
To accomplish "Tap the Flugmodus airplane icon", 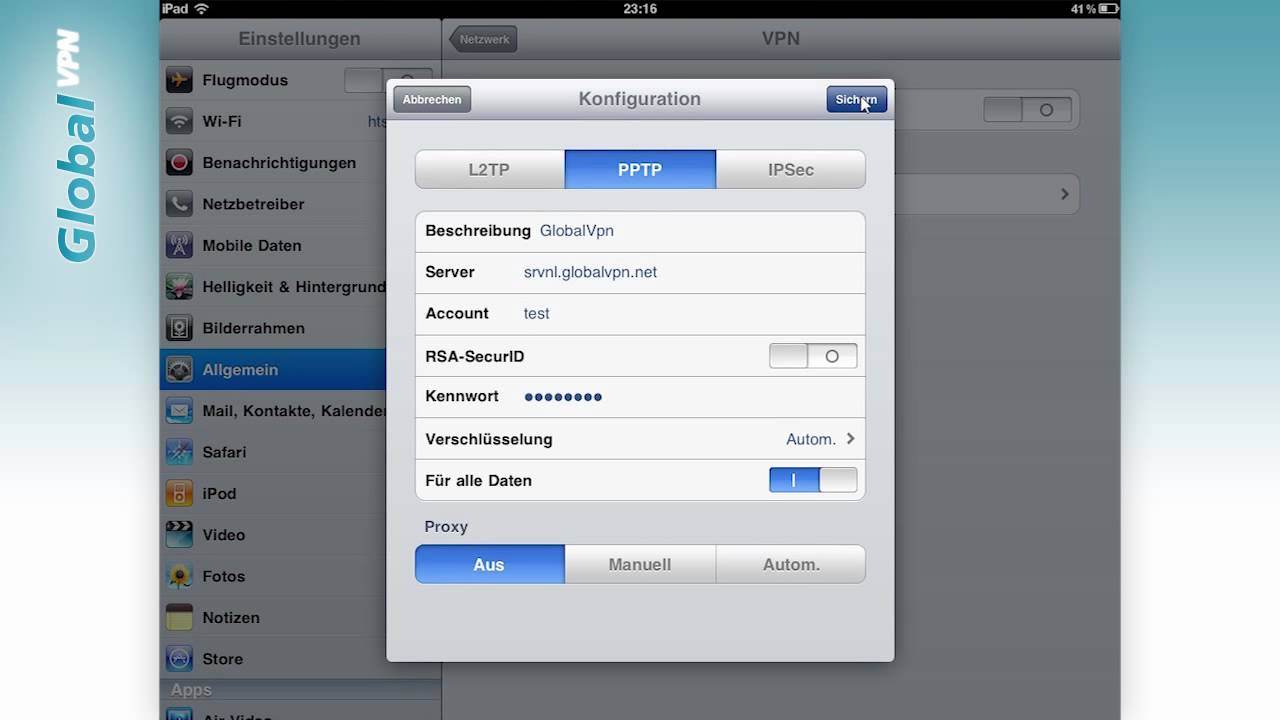I will [x=180, y=80].
